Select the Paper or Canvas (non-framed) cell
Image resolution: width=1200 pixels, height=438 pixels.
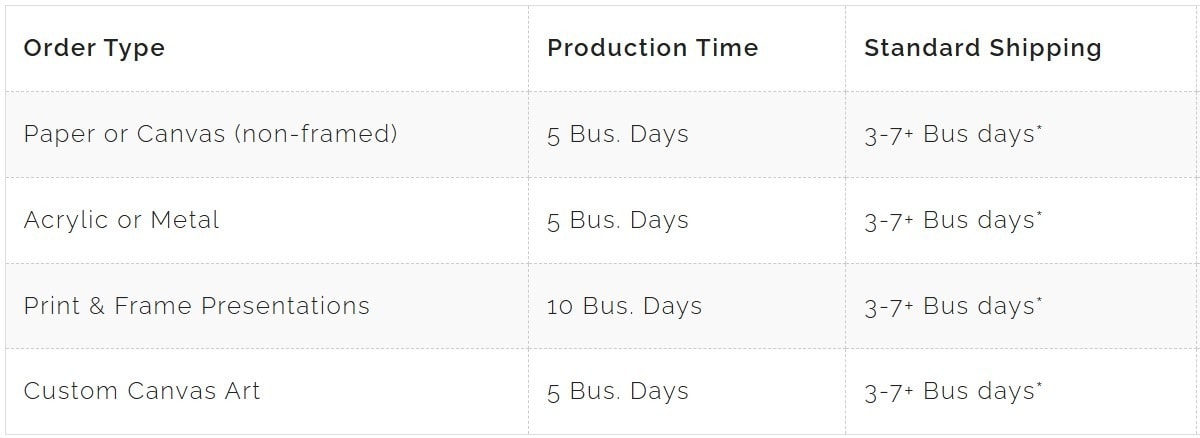pyautogui.click(x=210, y=134)
